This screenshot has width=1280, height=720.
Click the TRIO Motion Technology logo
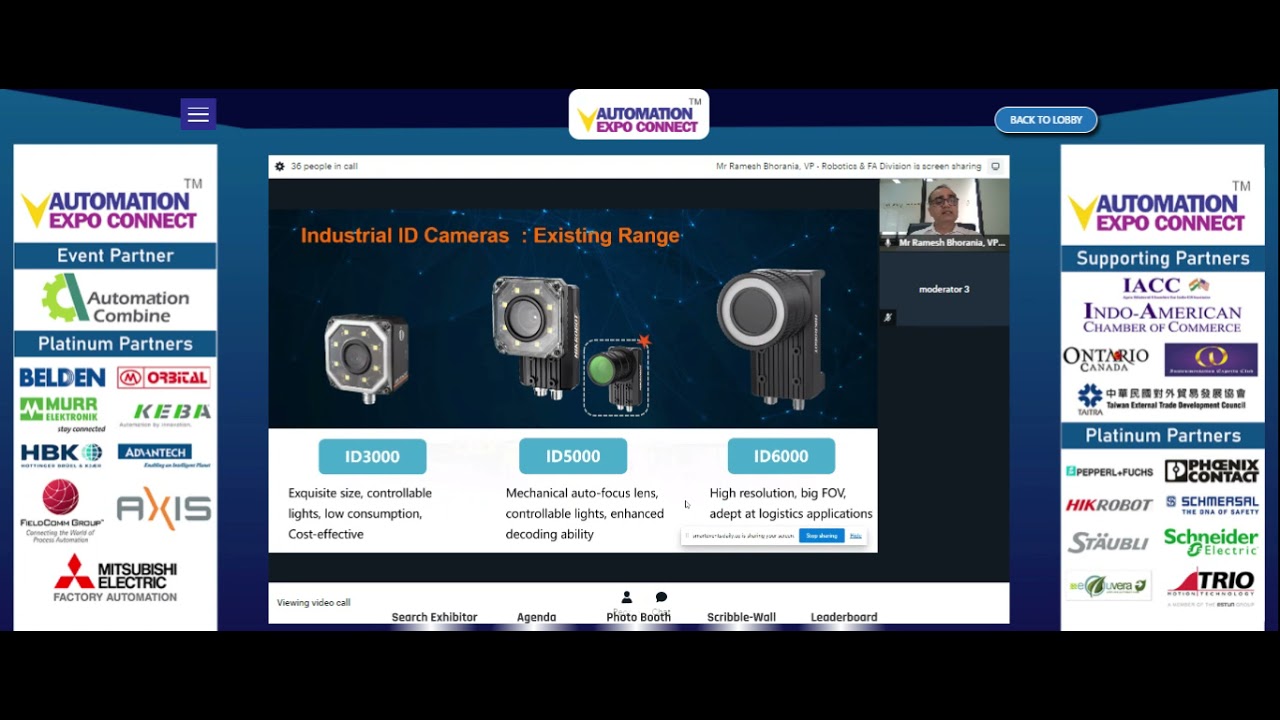[x=1212, y=587]
